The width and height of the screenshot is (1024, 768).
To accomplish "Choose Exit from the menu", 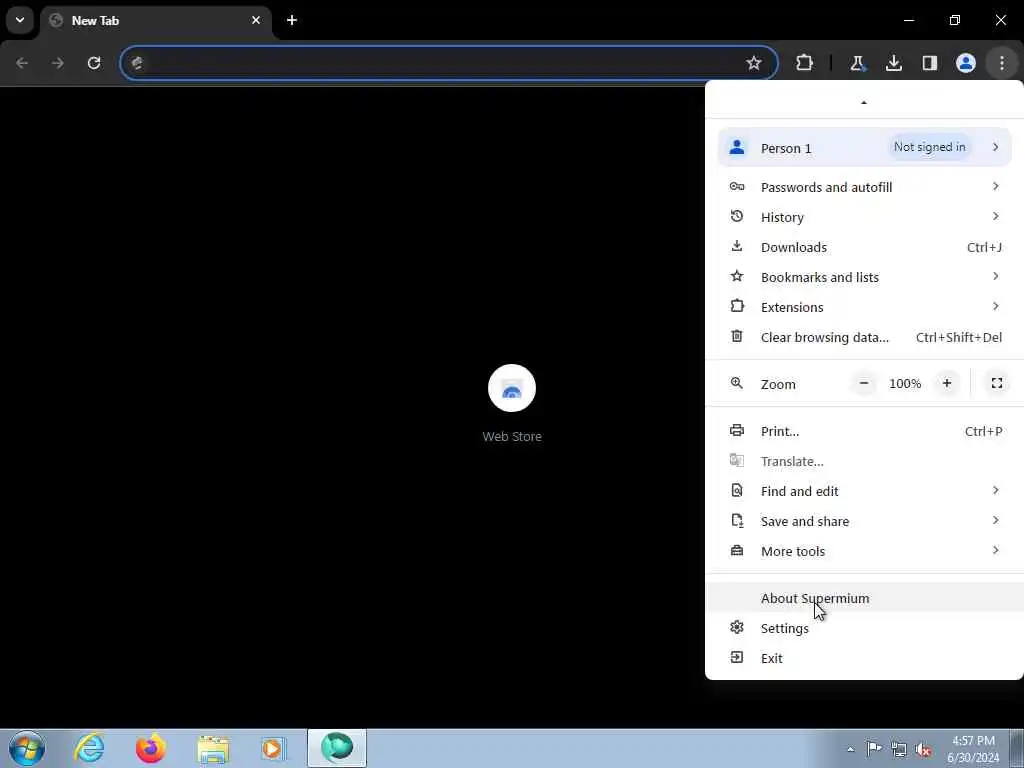I will [864, 659].
